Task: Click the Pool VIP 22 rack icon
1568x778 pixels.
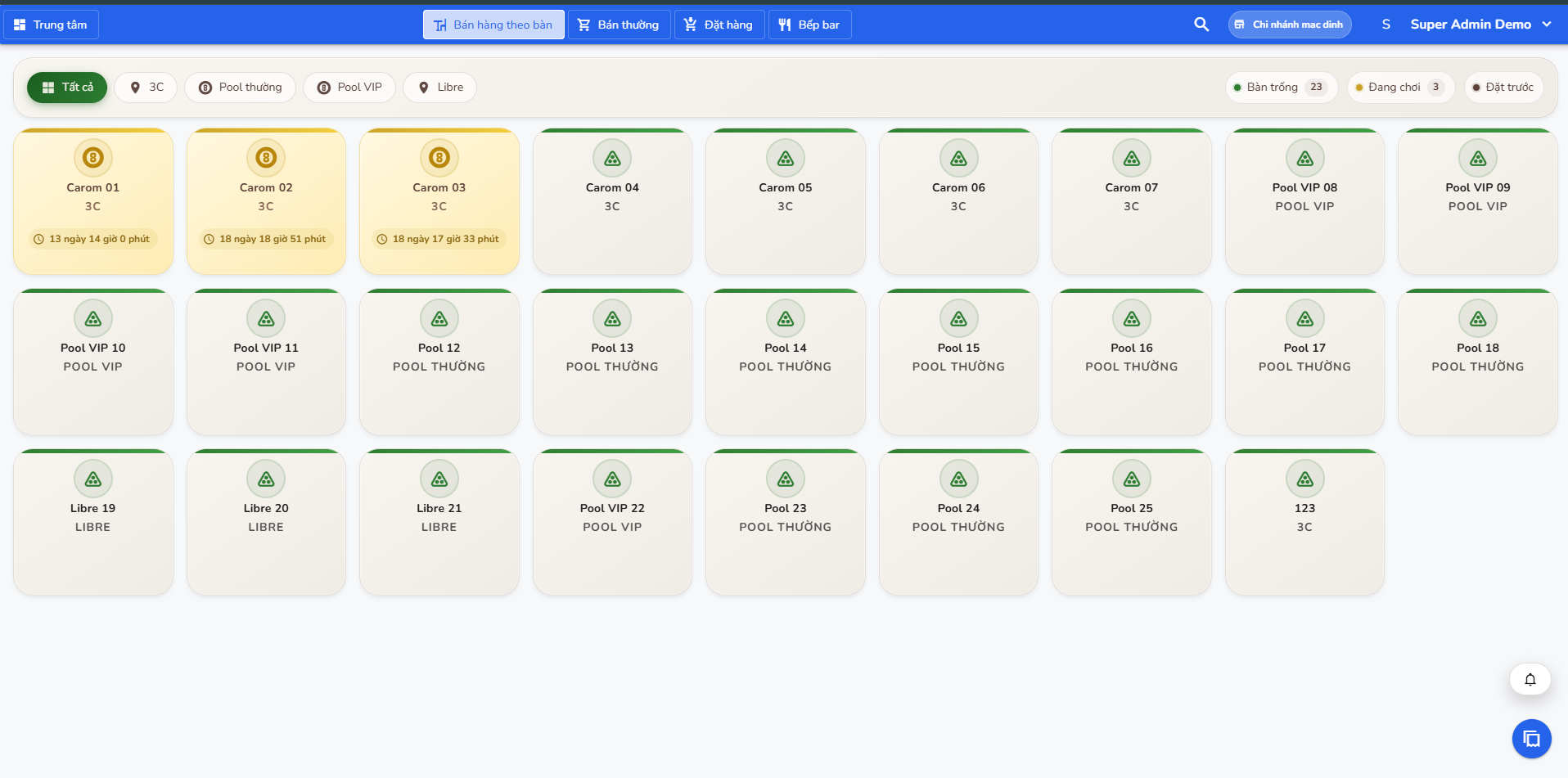Action: point(612,479)
